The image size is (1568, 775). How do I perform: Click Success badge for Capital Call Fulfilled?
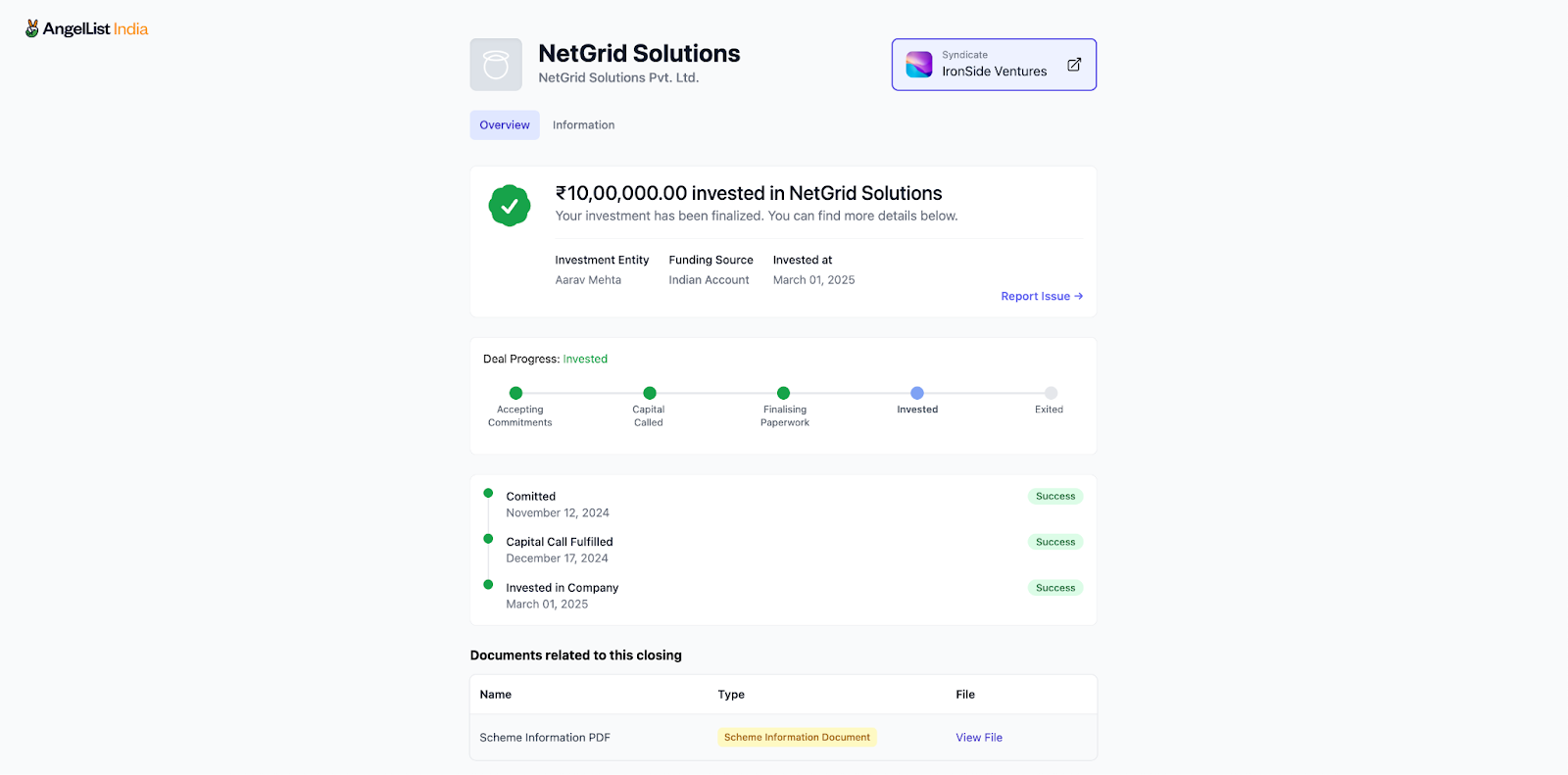point(1055,542)
